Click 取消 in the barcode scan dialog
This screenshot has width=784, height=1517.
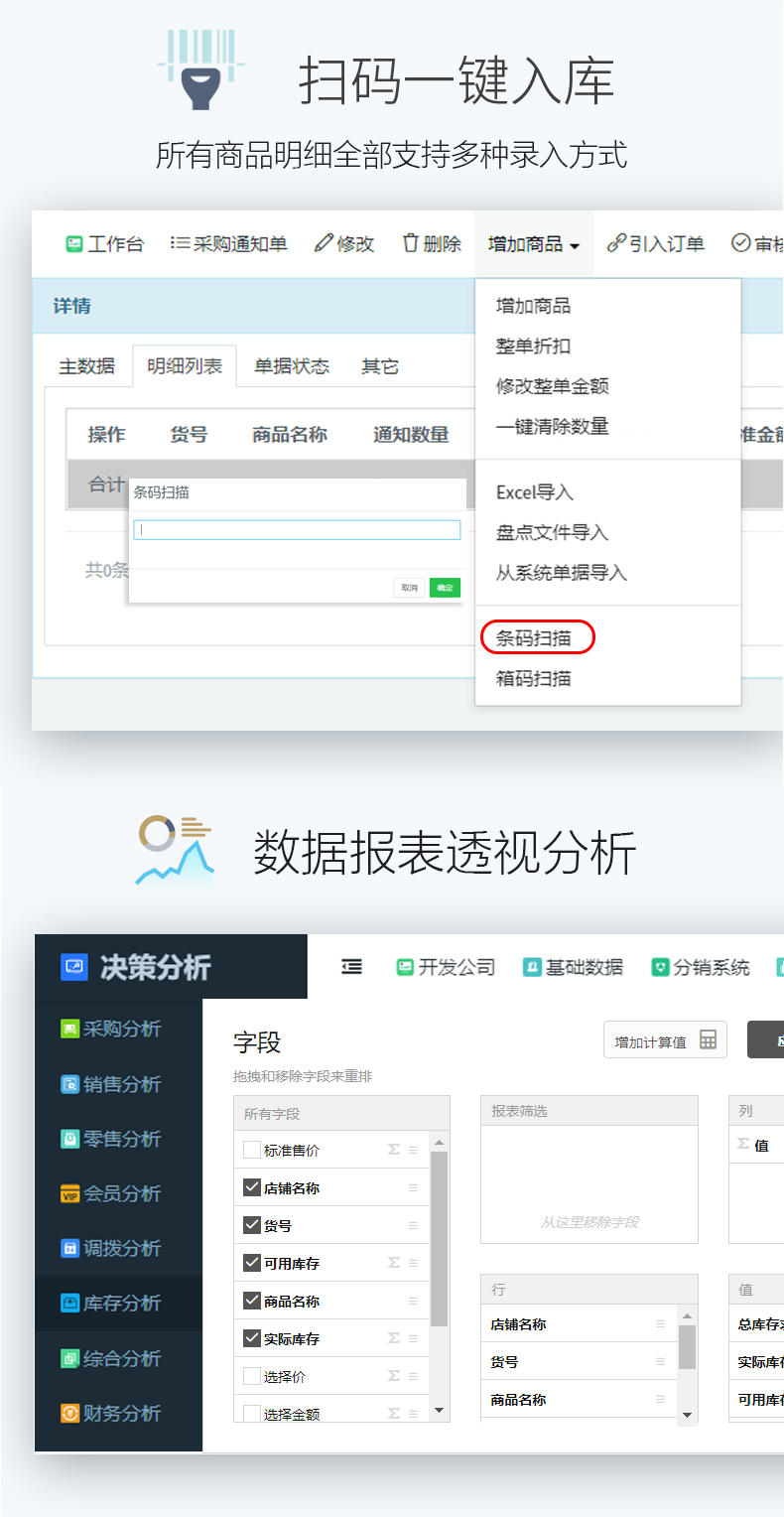click(409, 588)
